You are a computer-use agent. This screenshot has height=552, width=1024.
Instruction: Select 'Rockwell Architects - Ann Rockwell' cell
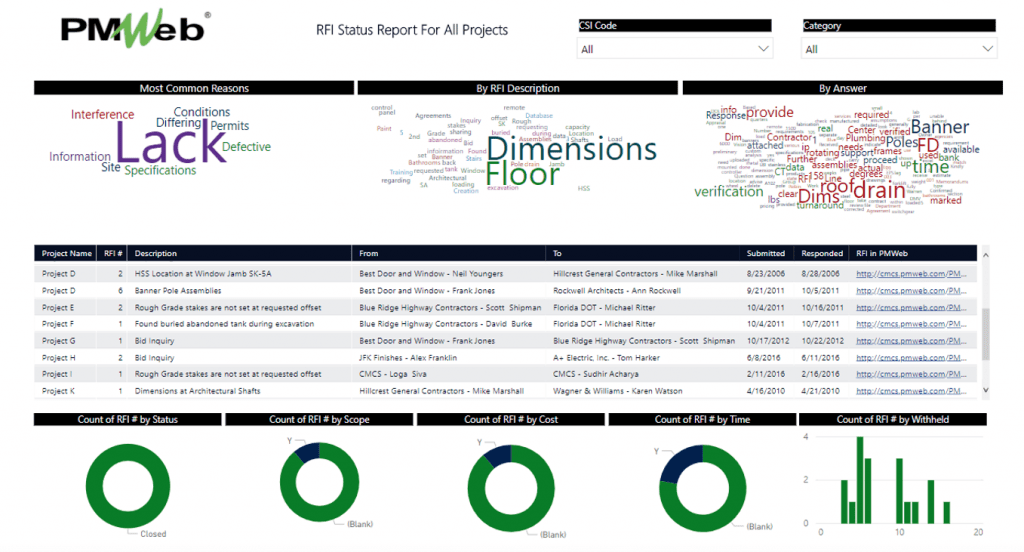(x=617, y=291)
